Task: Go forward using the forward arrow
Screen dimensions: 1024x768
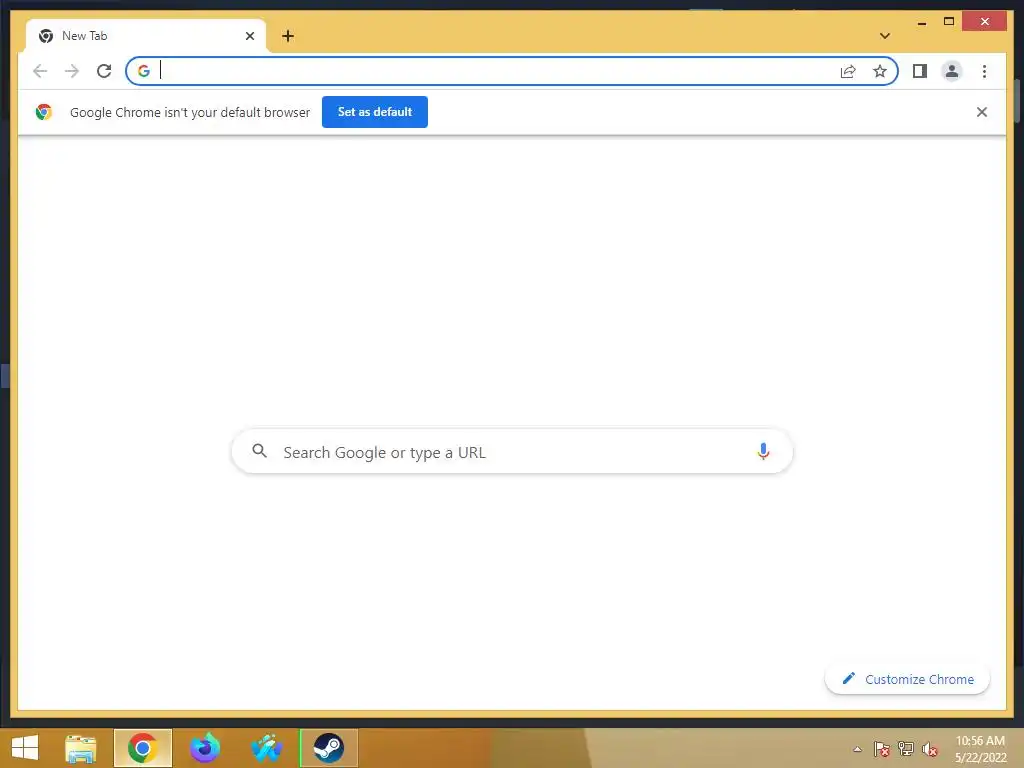Action: tap(72, 71)
